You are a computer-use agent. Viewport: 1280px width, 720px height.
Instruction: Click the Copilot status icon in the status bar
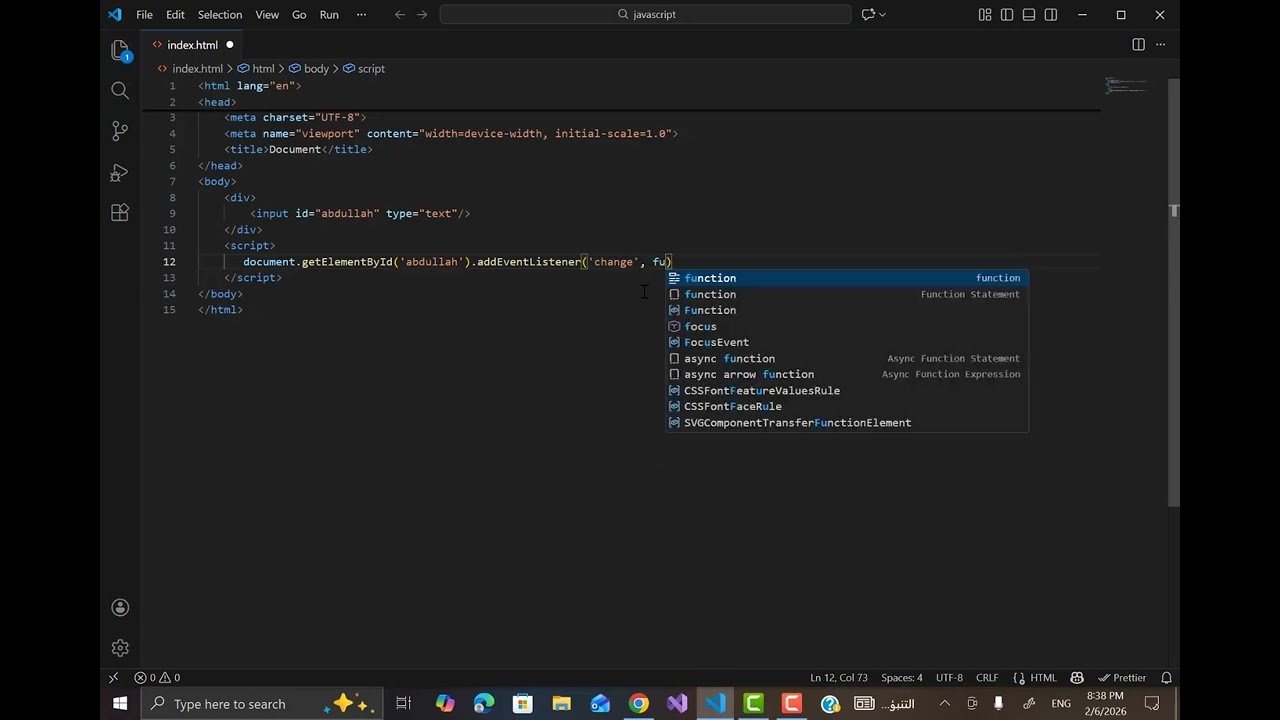[1077, 678]
